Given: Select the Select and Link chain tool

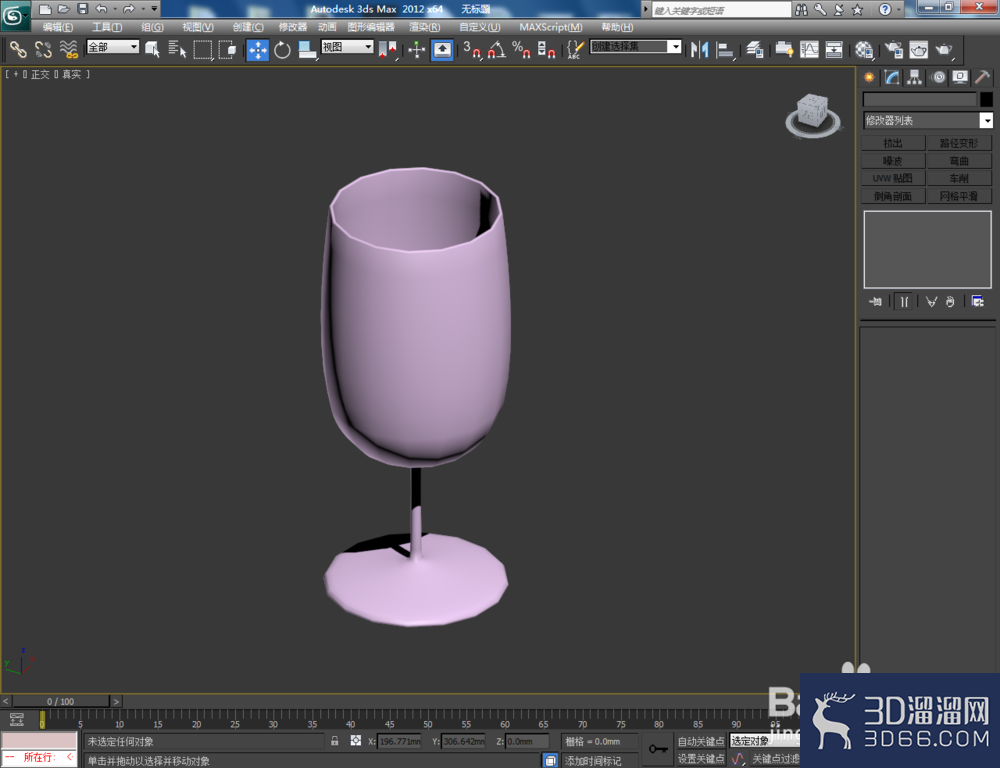Looking at the screenshot, I should click(18, 49).
